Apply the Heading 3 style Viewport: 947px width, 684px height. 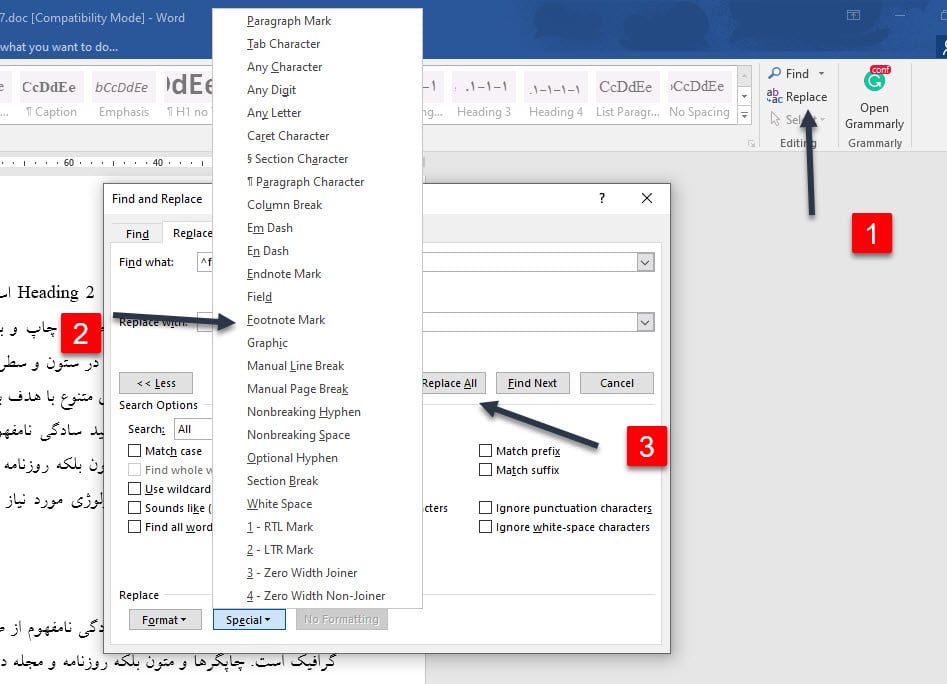484,97
